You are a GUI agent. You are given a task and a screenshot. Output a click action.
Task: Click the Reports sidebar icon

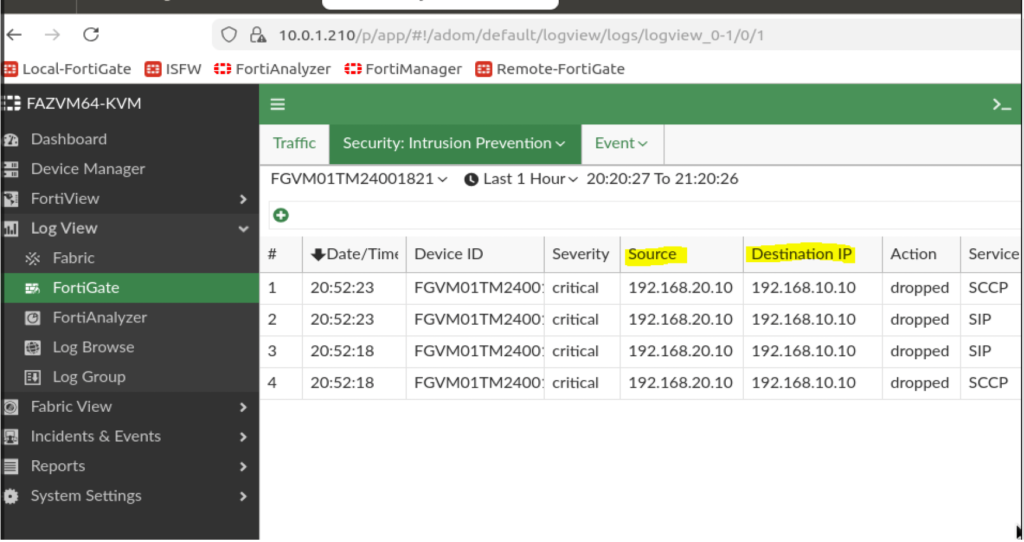10,466
